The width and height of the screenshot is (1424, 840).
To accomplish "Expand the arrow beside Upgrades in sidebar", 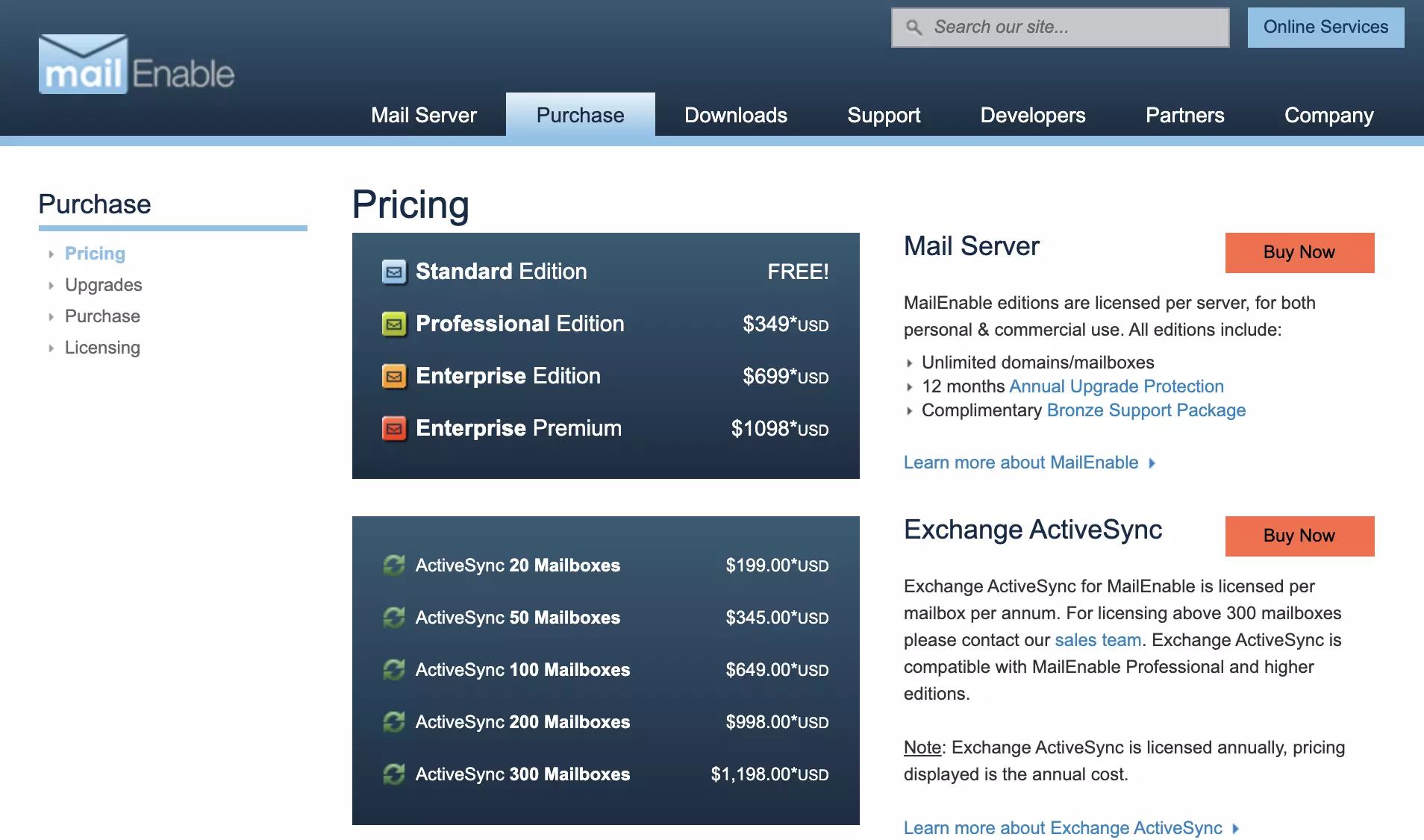I will 51,285.
